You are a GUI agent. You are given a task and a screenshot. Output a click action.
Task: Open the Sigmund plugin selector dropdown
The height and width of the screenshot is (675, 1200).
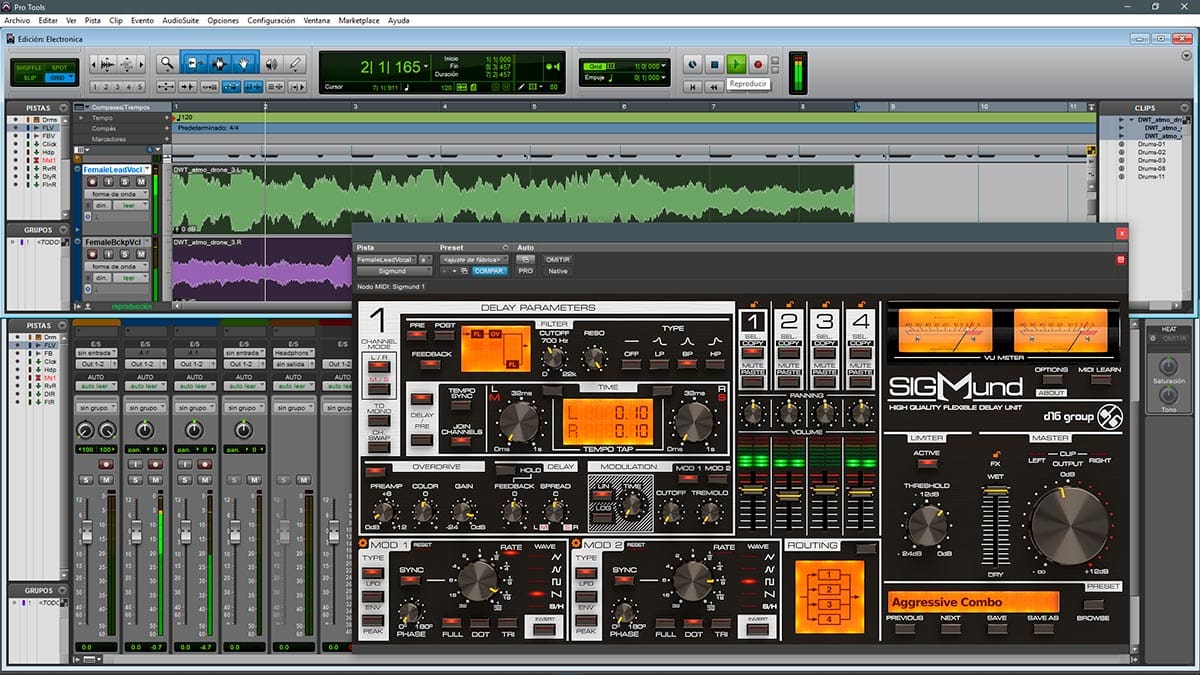tap(394, 271)
